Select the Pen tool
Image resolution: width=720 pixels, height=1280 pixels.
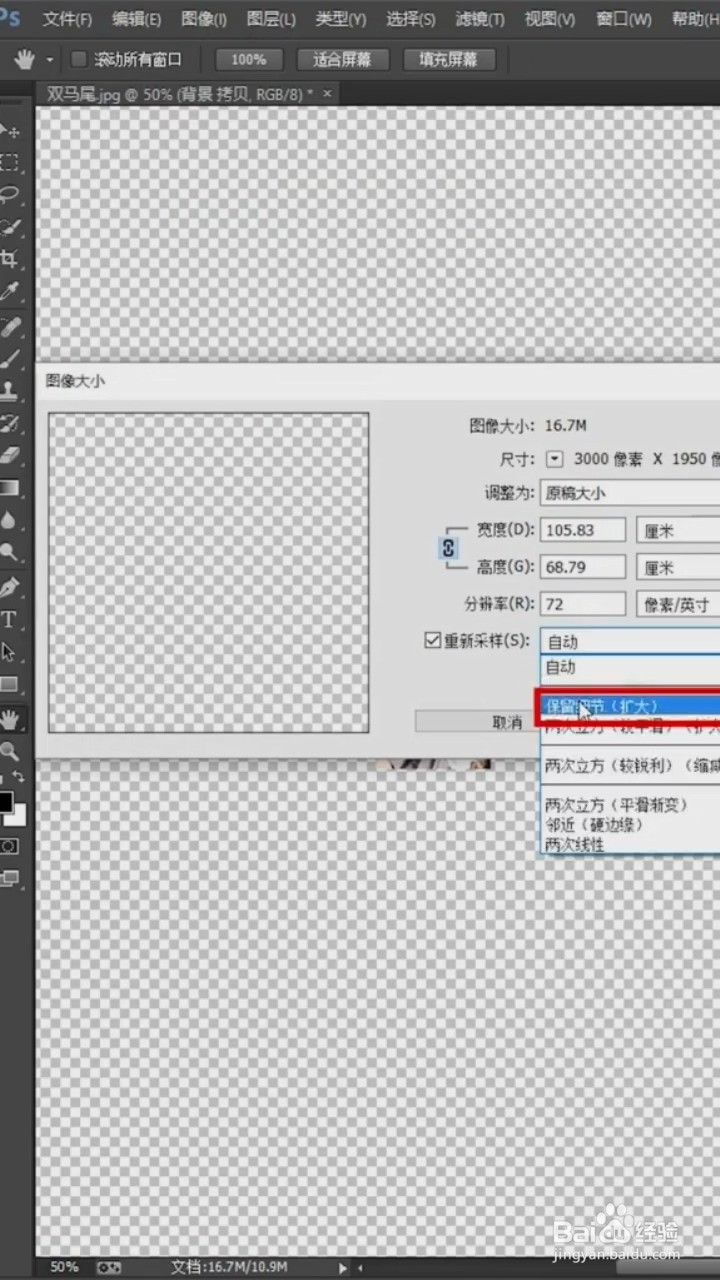point(9,586)
